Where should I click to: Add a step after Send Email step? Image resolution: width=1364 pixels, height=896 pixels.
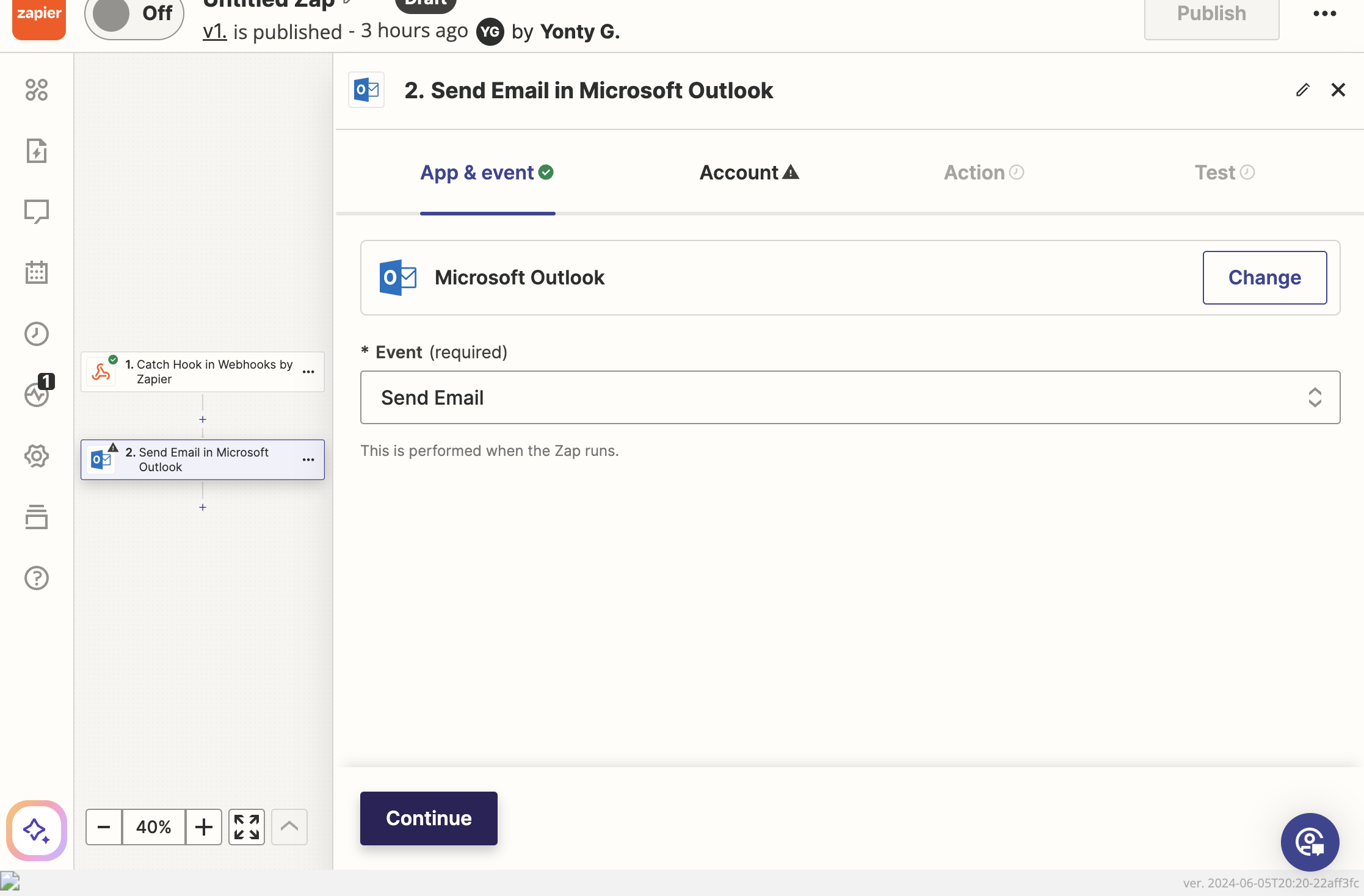coord(203,507)
